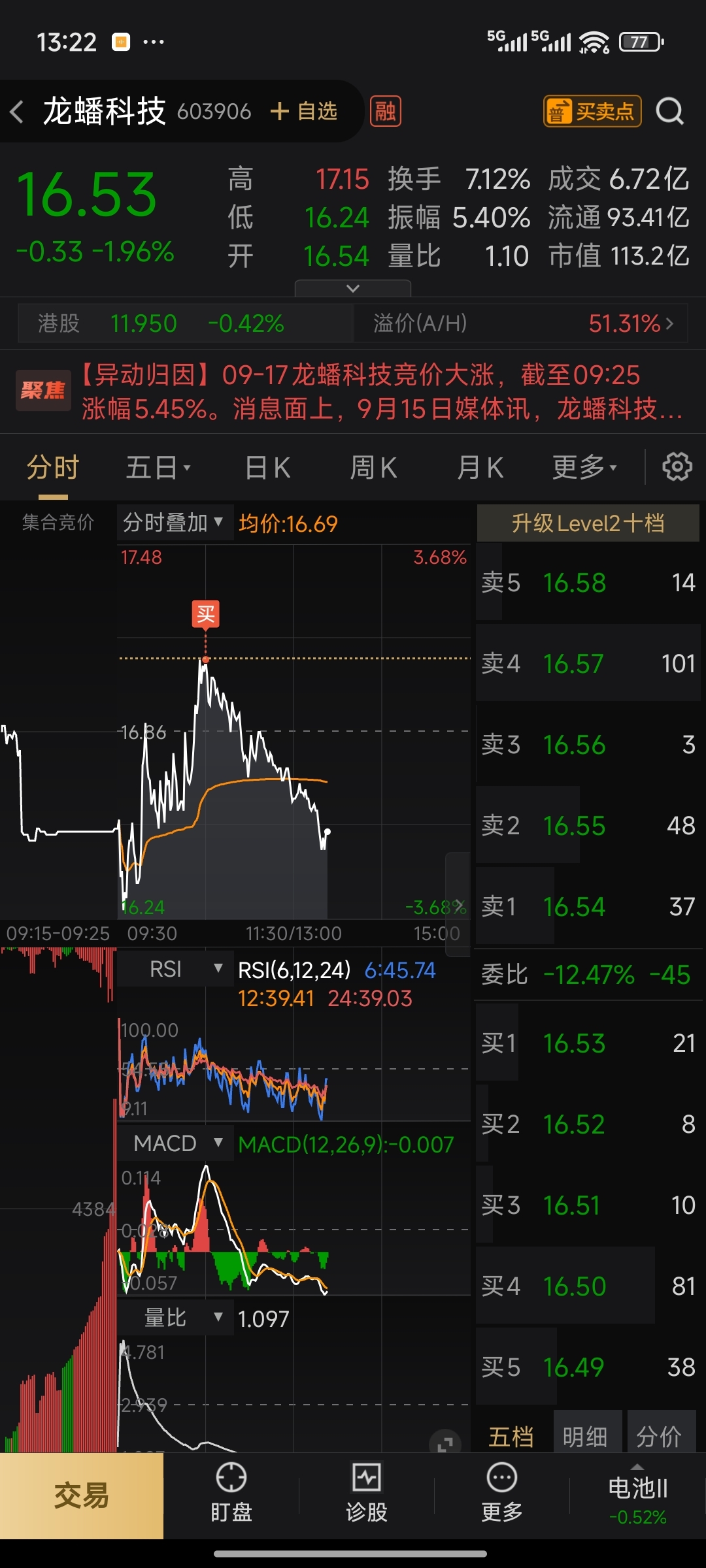Switch to the 月K monthly chart tab
706x1568 pixels.
[480, 468]
